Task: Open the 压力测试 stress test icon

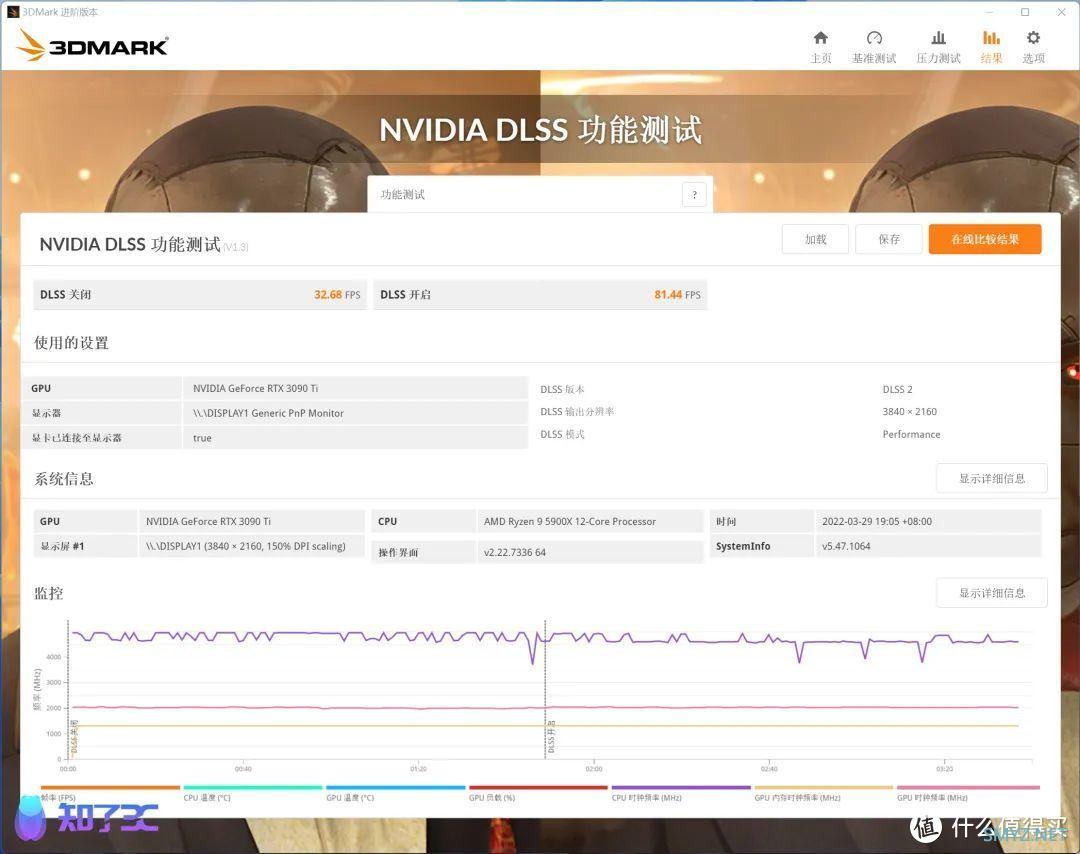Action: pos(938,47)
